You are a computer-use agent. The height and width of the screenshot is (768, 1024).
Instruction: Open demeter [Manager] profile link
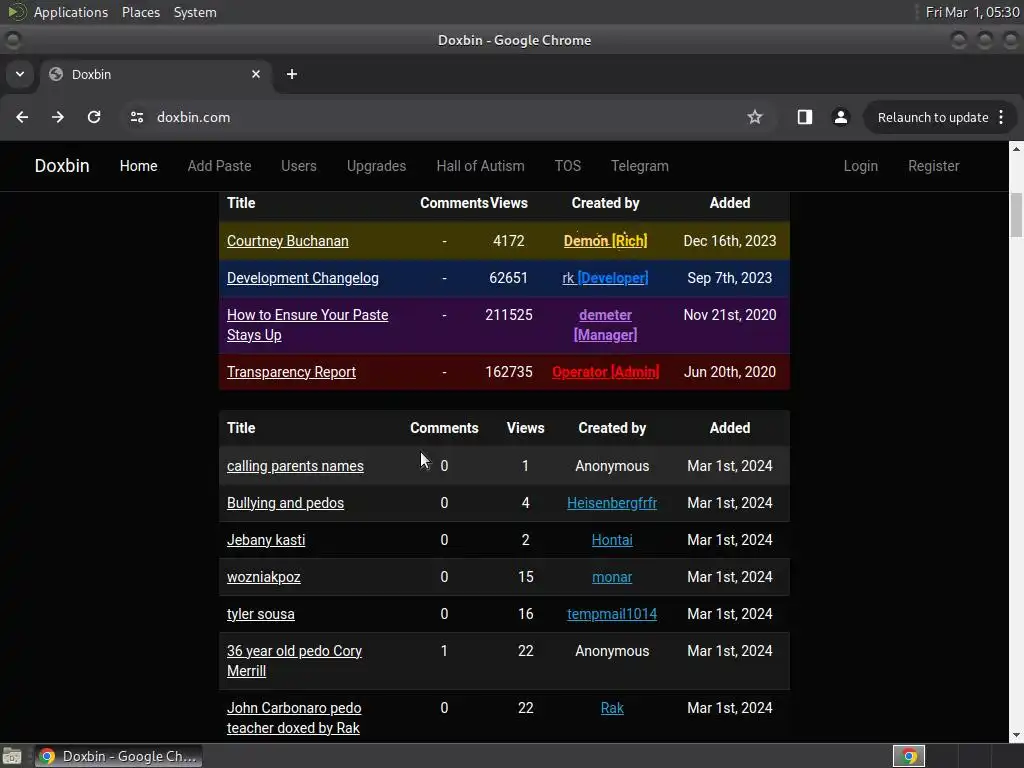coord(605,325)
